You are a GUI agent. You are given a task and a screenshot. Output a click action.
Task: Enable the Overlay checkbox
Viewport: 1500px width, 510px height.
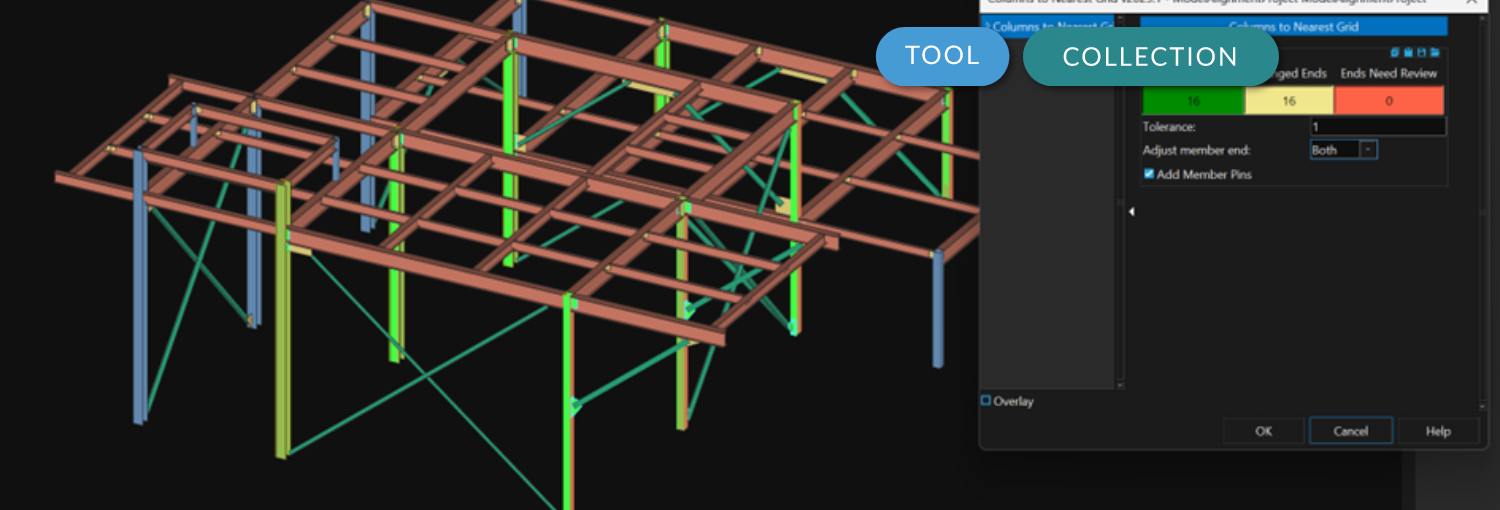(x=986, y=401)
